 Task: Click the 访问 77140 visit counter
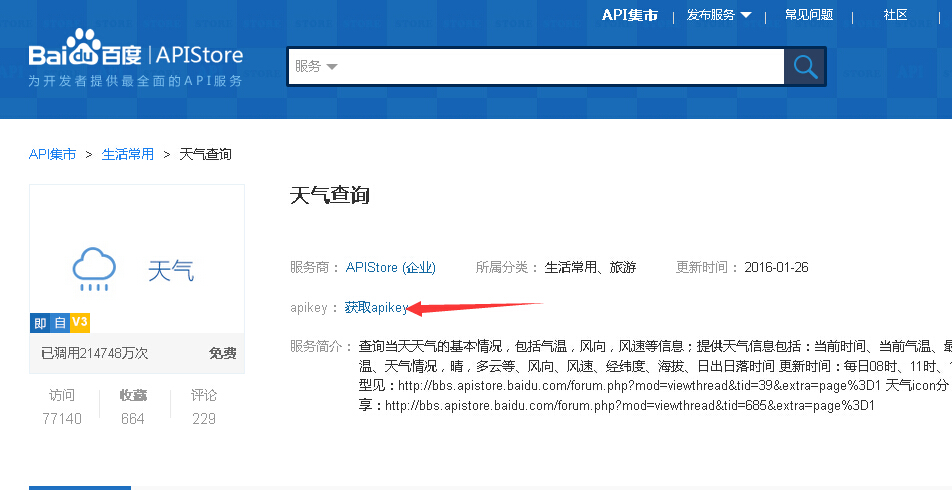pos(62,407)
